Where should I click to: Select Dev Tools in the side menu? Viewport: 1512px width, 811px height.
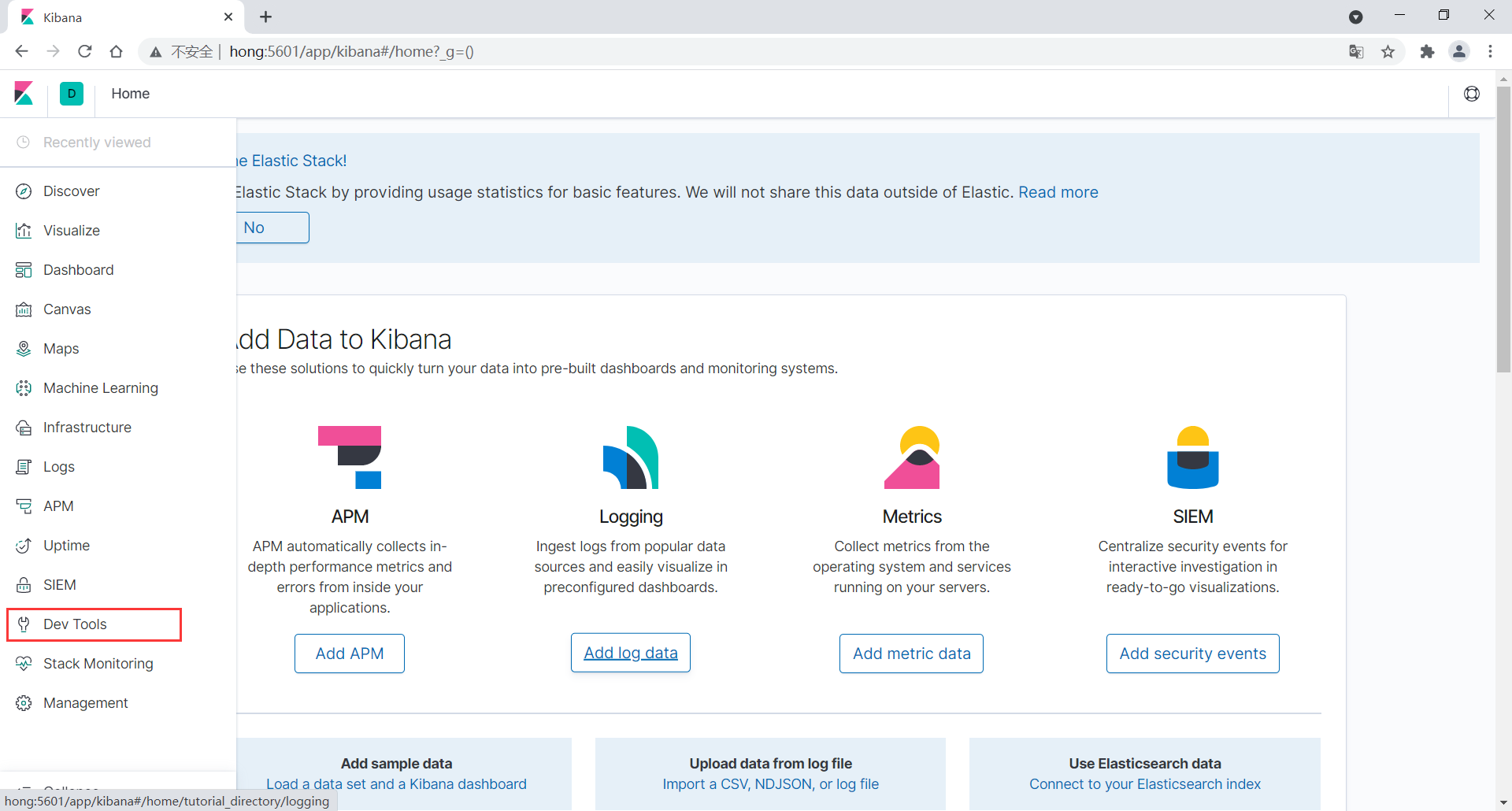pos(75,624)
